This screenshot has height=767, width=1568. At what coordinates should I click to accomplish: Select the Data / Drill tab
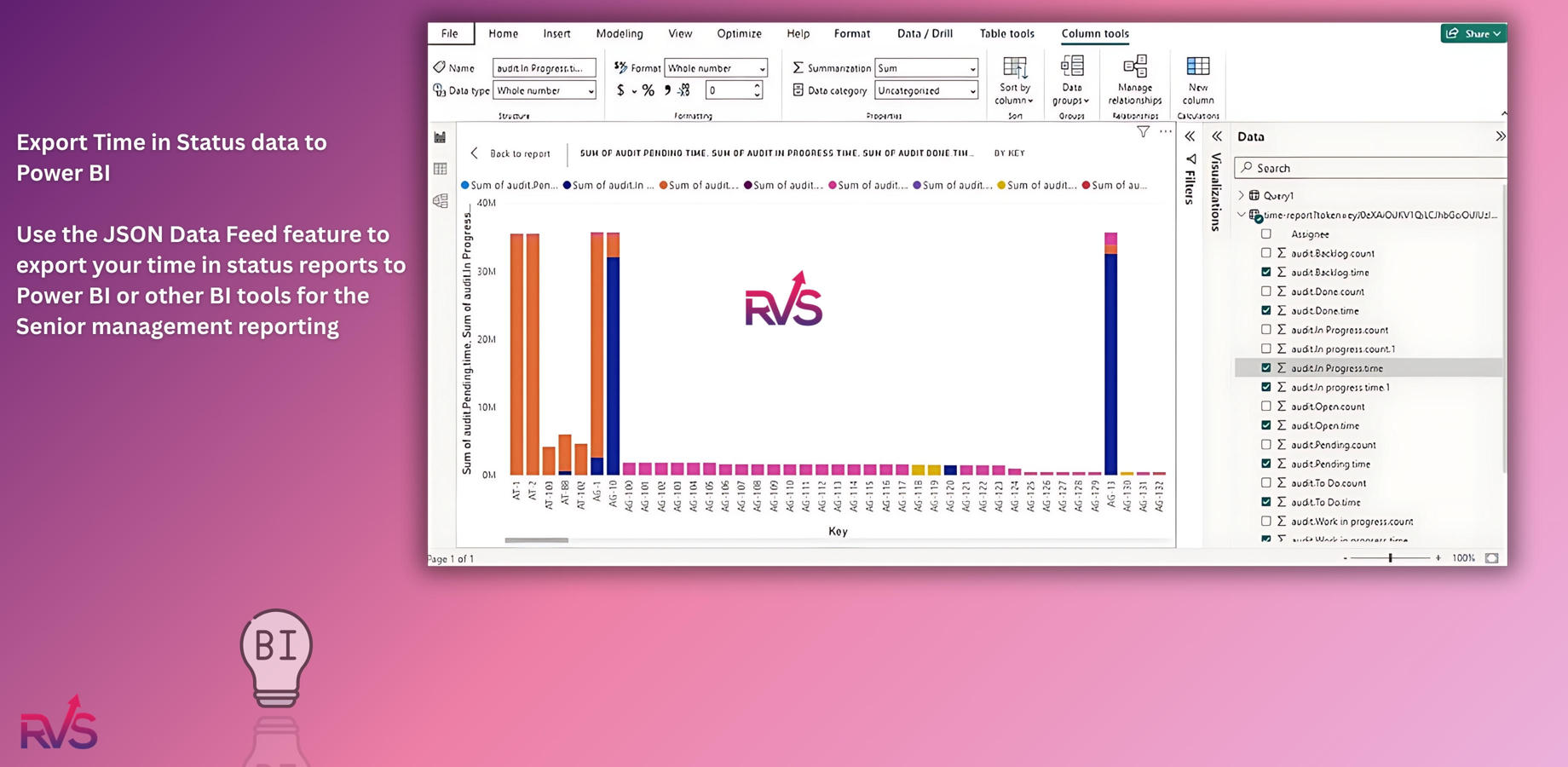click(925, 33)
